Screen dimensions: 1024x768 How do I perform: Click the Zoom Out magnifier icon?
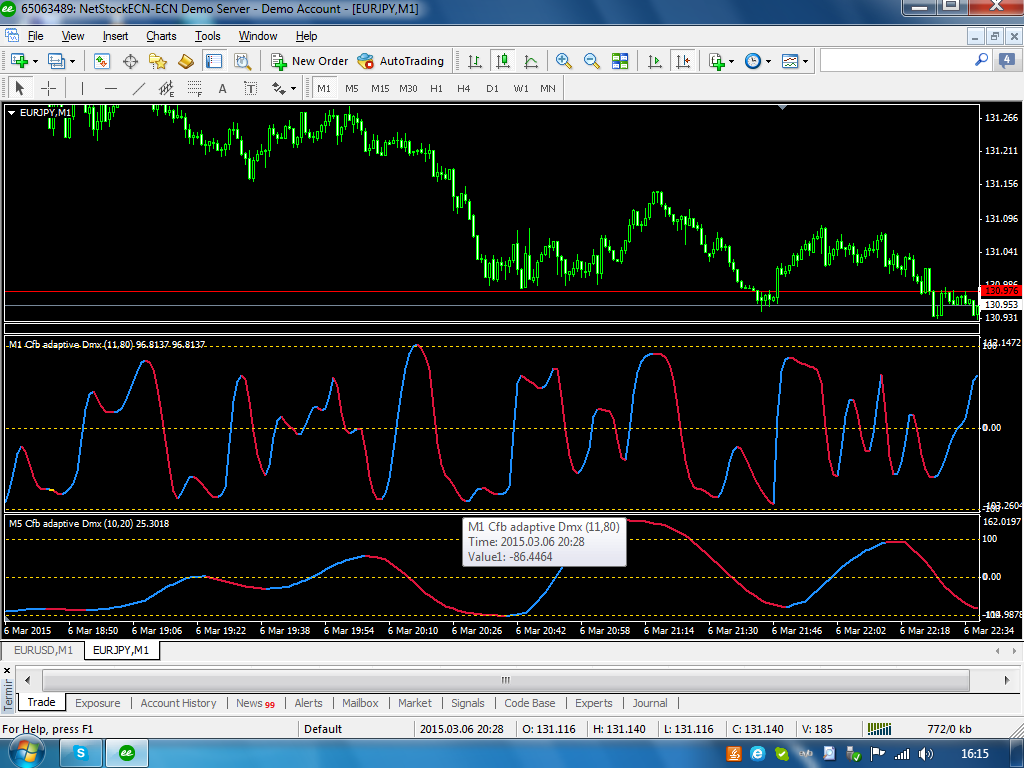tap(592, 61)
